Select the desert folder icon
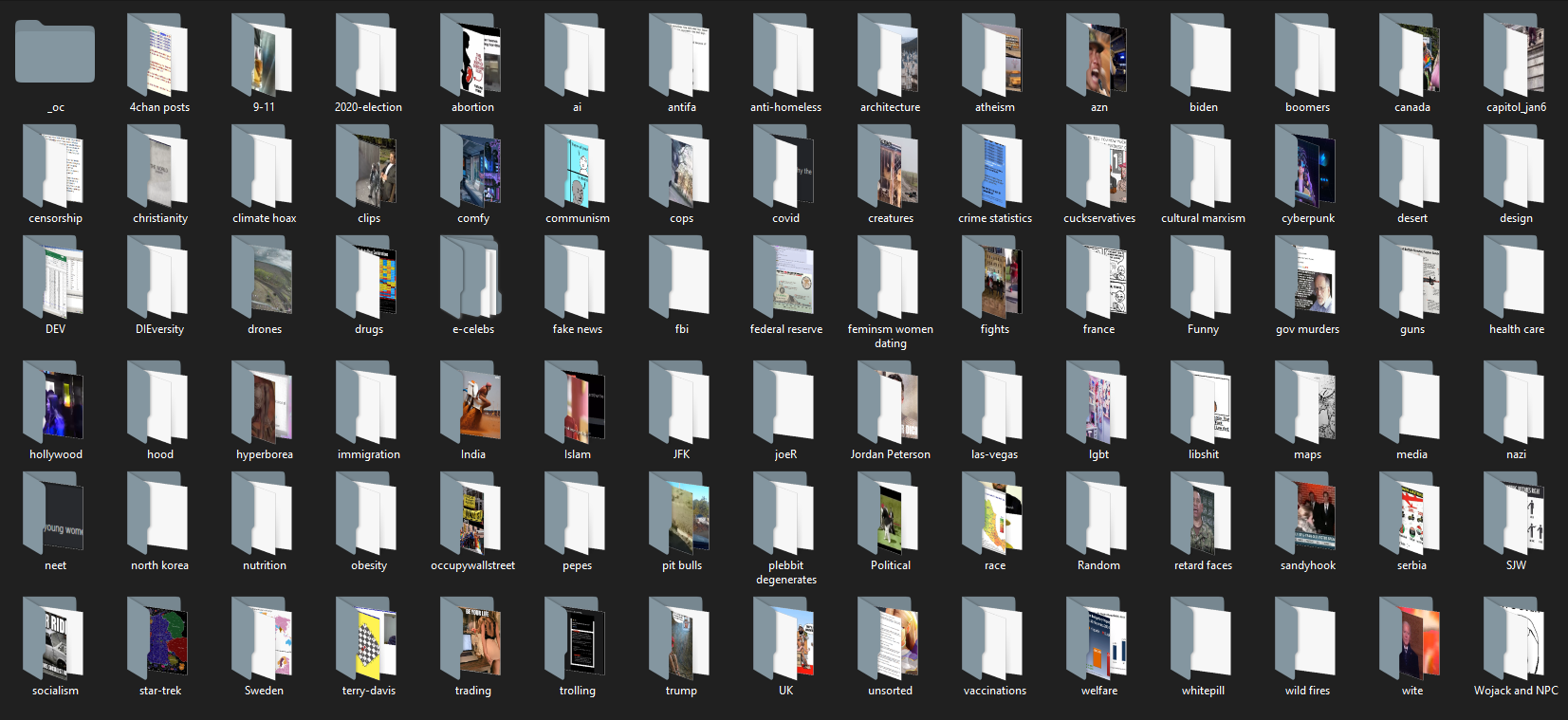 click(1411, 166)
